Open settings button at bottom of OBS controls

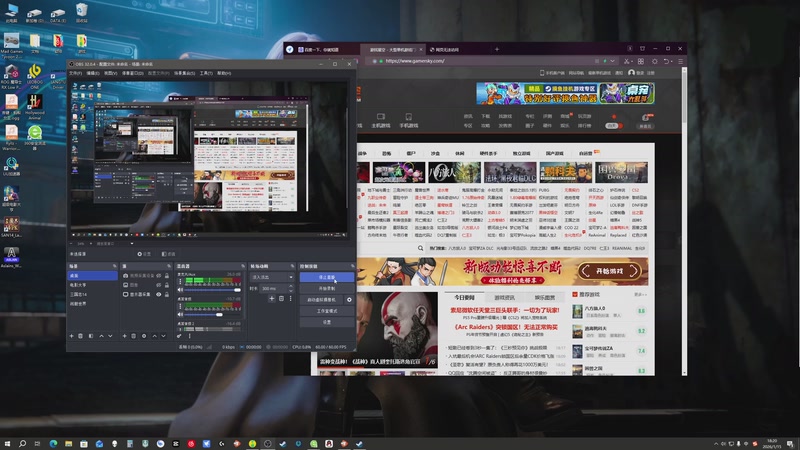pos(327,322)
